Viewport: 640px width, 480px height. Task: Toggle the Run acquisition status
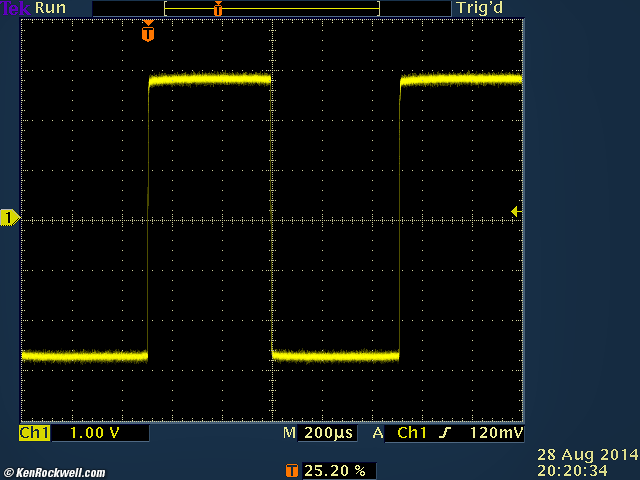pos(50,8)
